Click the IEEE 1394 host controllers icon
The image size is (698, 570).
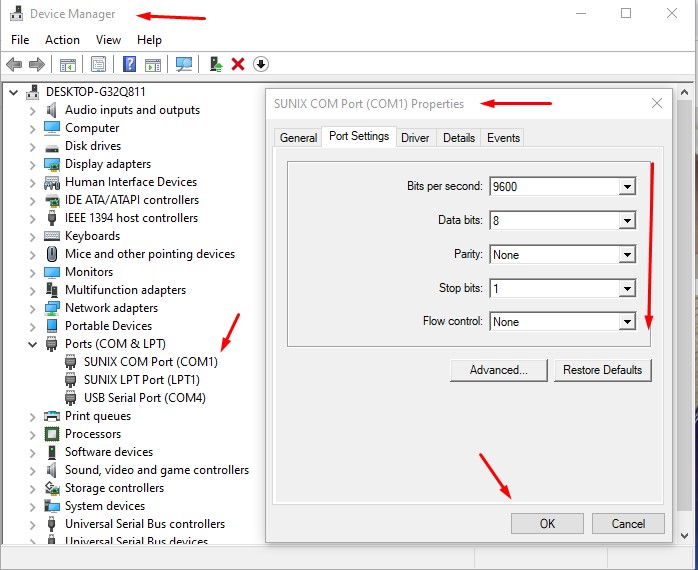pos(52,218)
